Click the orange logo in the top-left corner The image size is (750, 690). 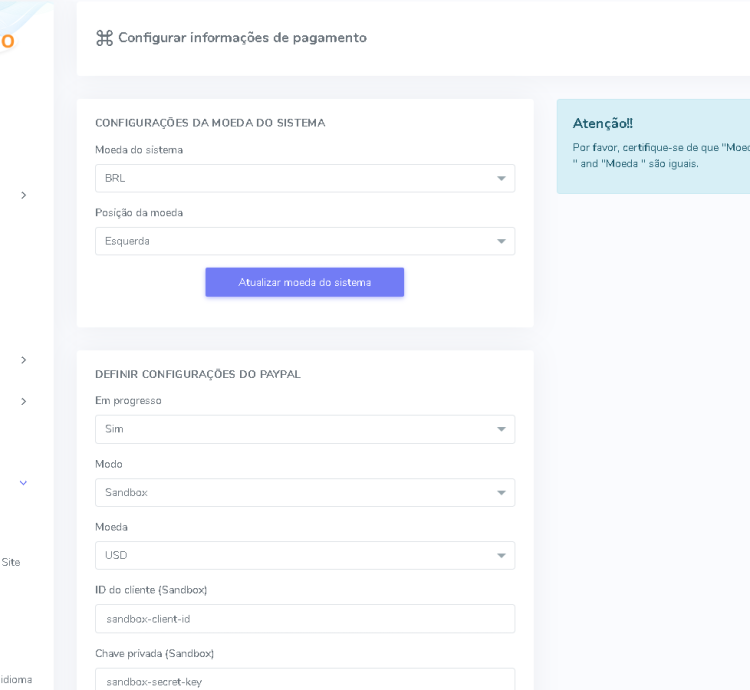tap(7, 41)
